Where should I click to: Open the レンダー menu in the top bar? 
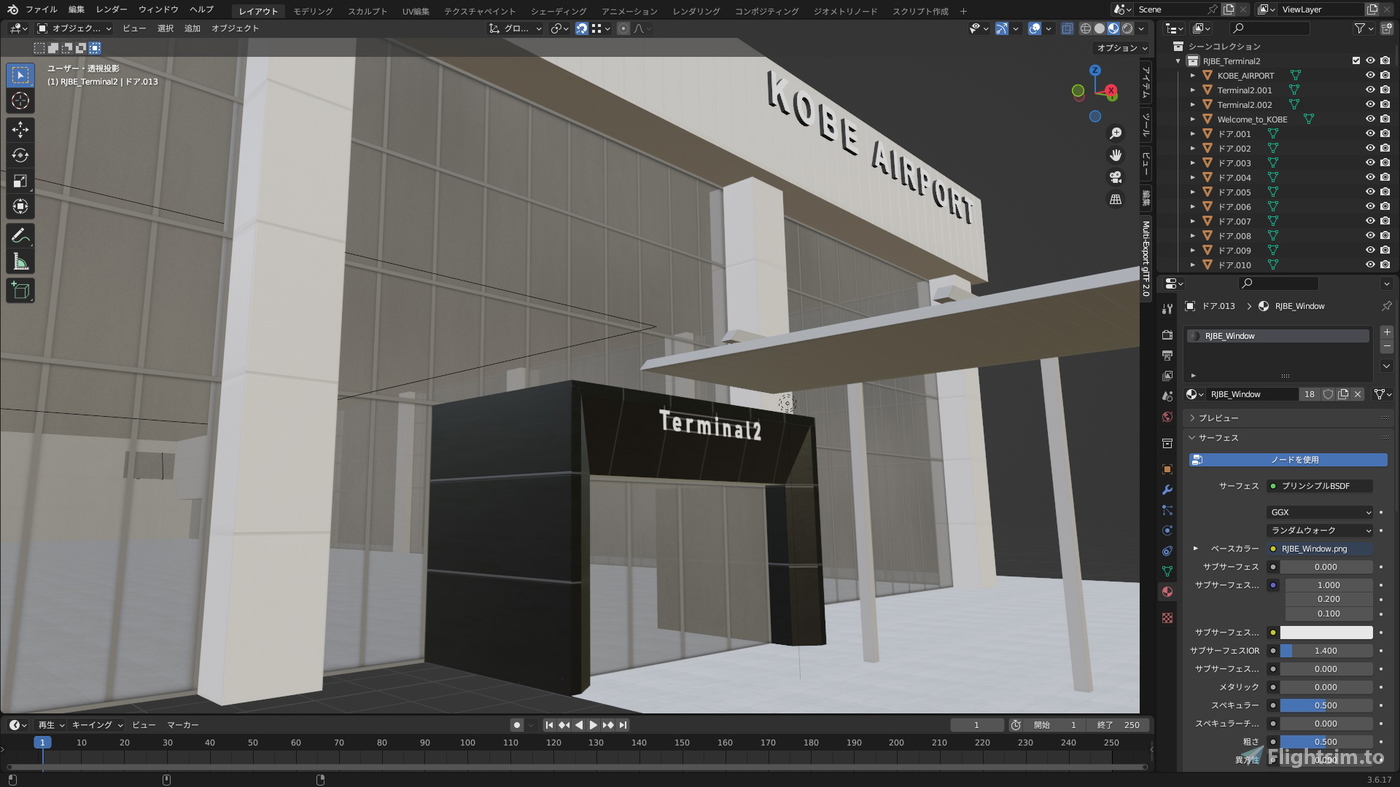[109, 9]
